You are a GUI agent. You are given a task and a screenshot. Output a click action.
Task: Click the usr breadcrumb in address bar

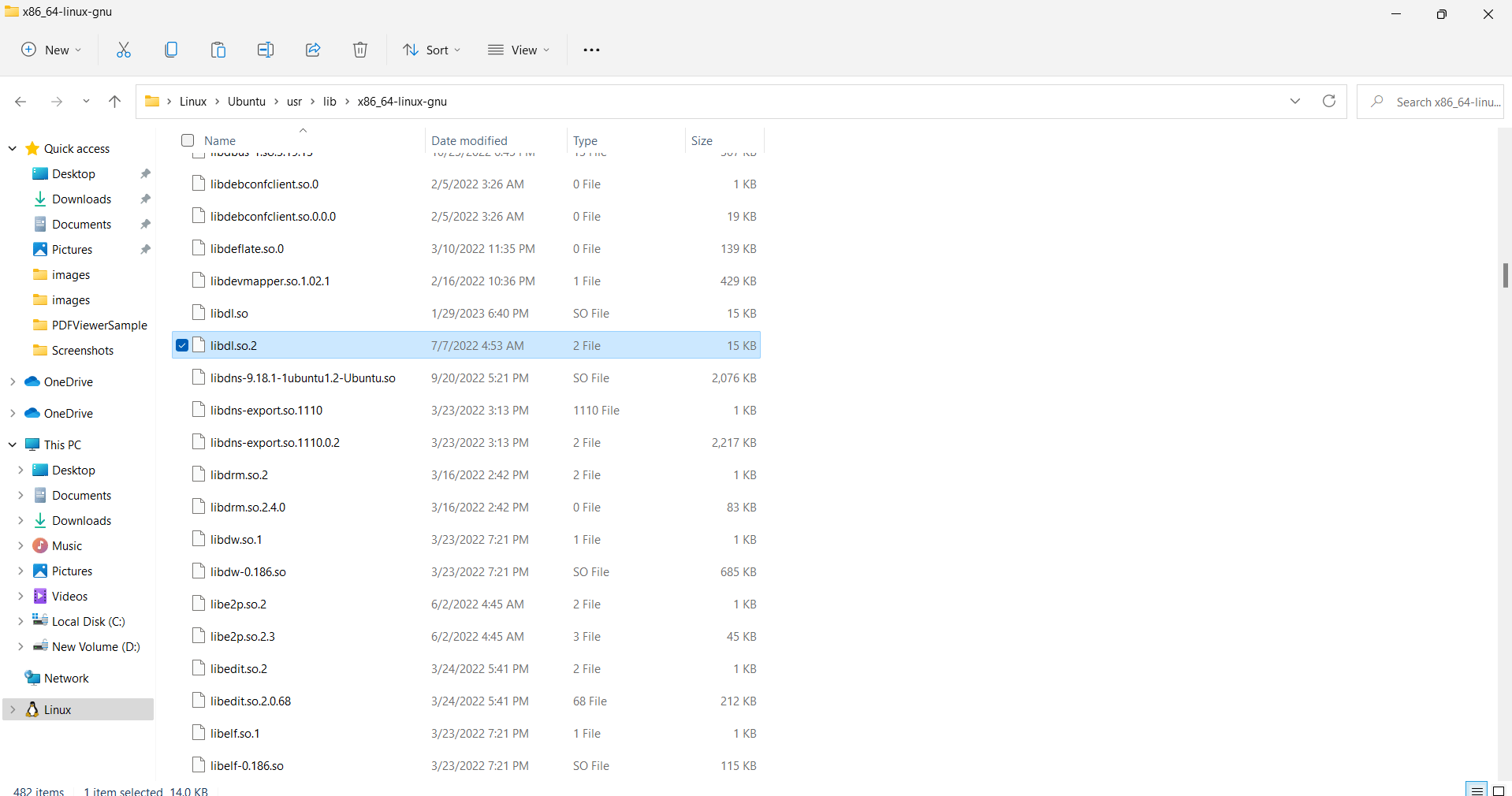pos(294,101)
